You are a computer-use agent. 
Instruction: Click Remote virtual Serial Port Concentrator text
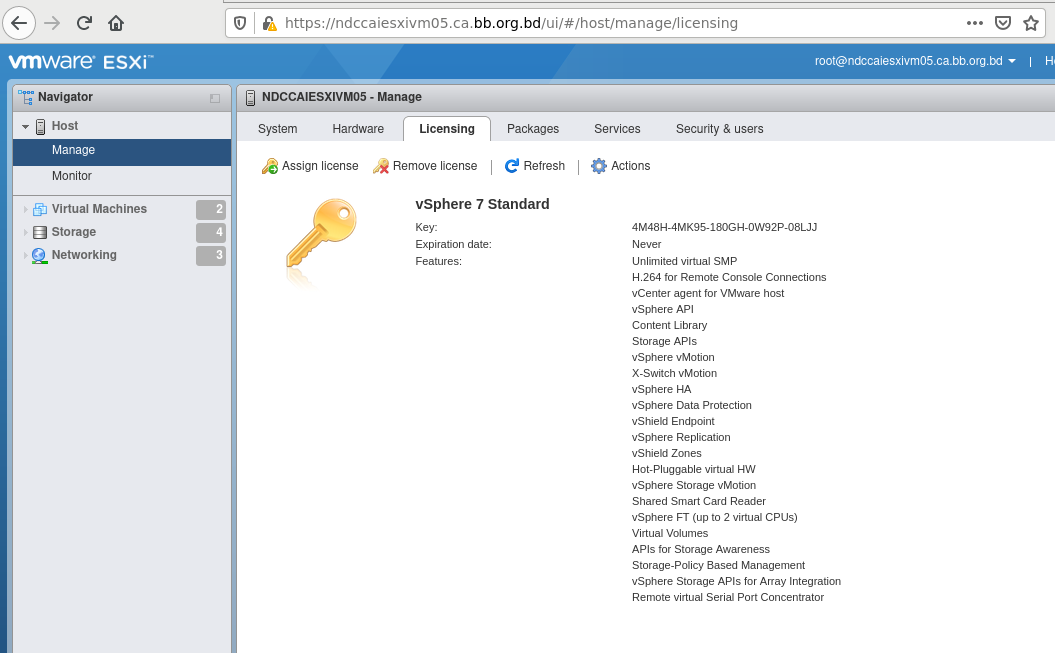pyautogui.click(x=727, y=597)
